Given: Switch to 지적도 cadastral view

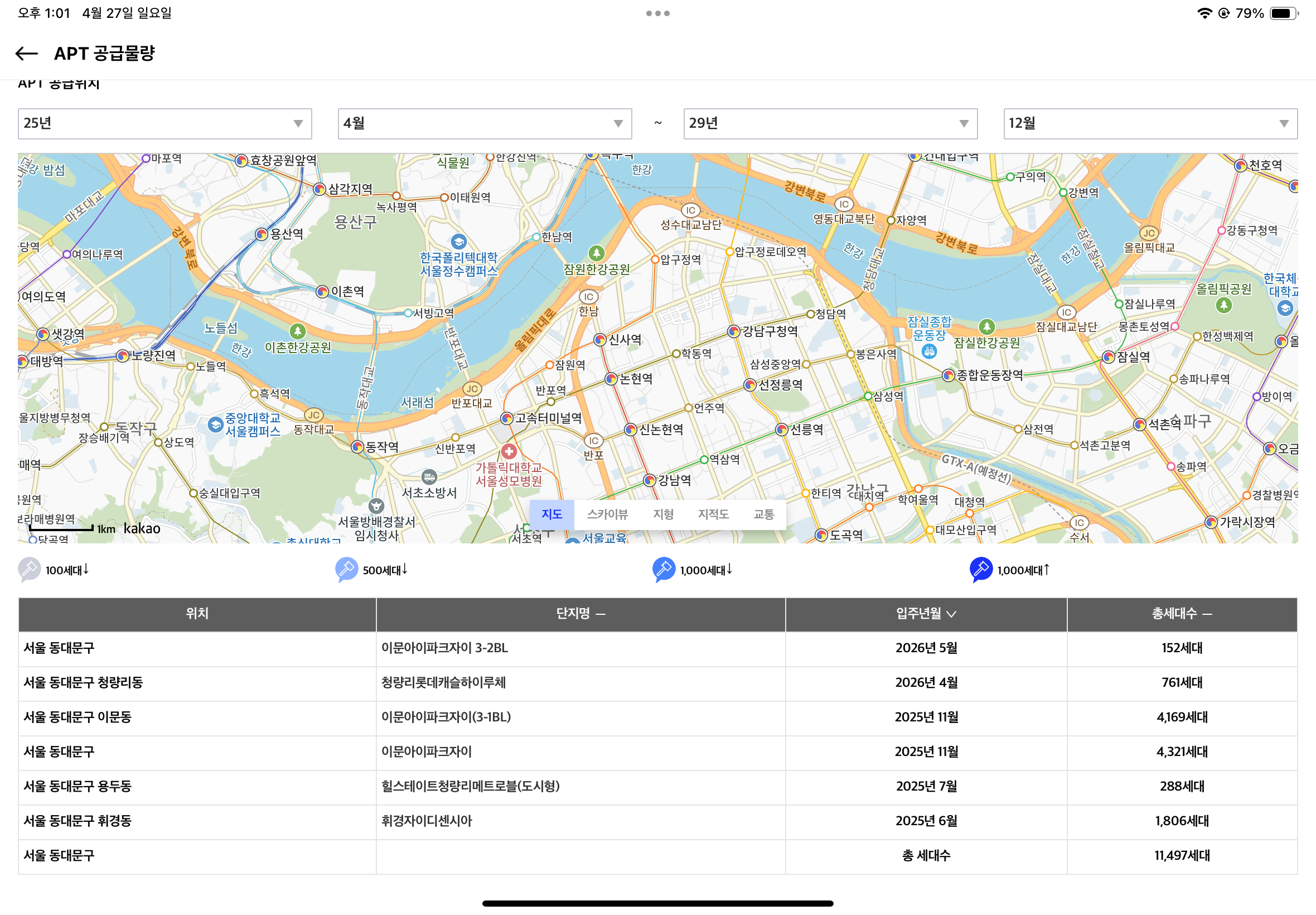Looking at the screenshot, I should click(713, 514).
